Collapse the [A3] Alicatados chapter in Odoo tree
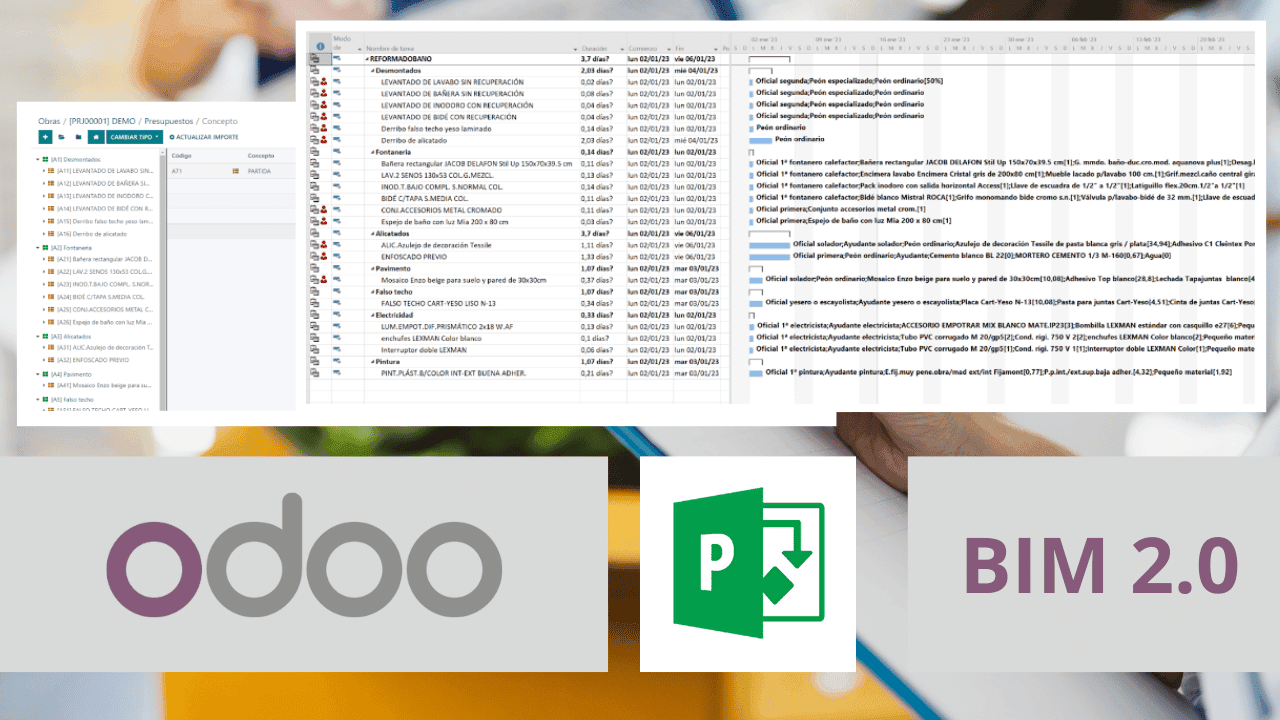Screen dimensions: 1280x720 [39, 336]
